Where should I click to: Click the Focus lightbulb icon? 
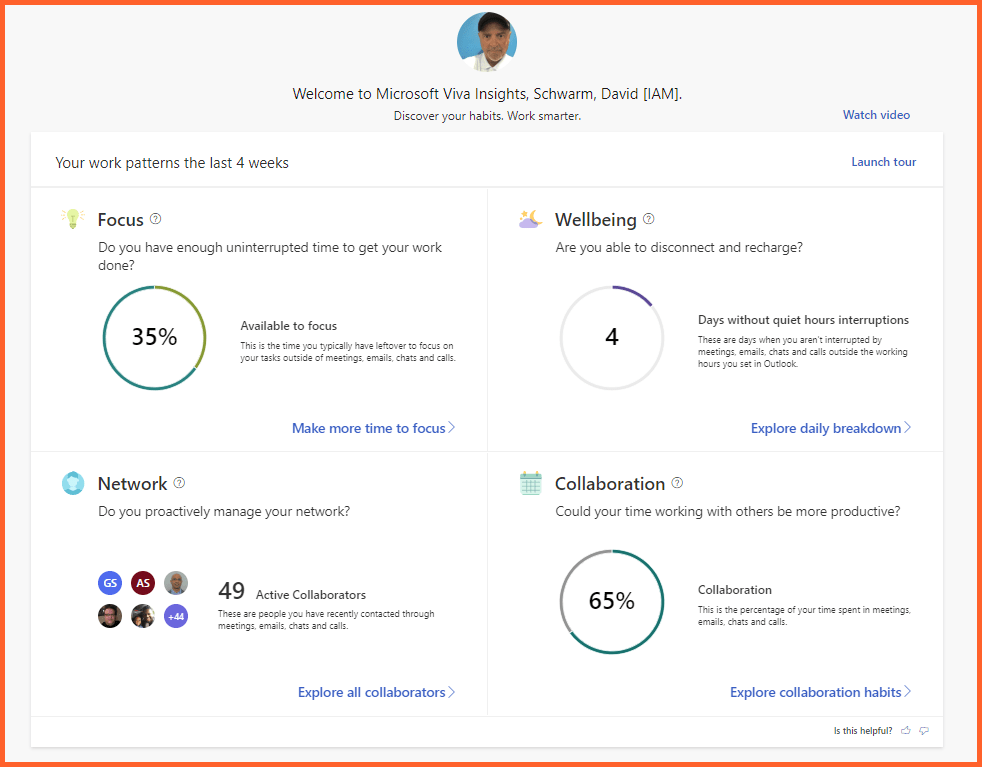click(x=72, y=219)
